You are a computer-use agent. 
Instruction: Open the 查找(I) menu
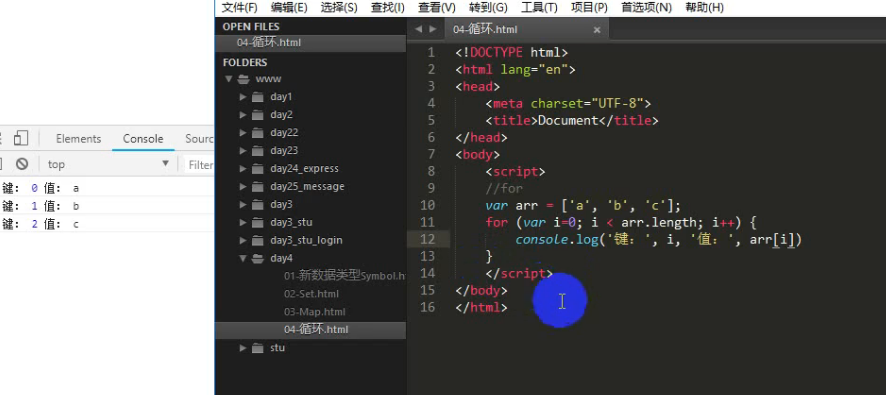[x=388, y=7]
